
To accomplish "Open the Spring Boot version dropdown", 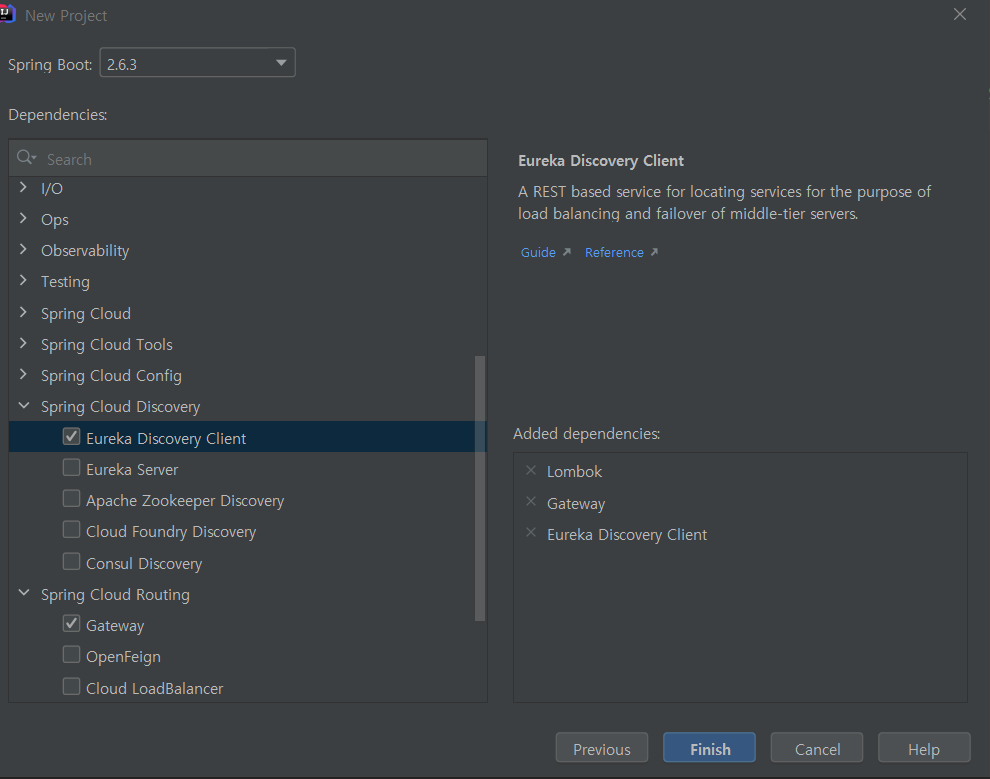I will [x=198, y=63].
